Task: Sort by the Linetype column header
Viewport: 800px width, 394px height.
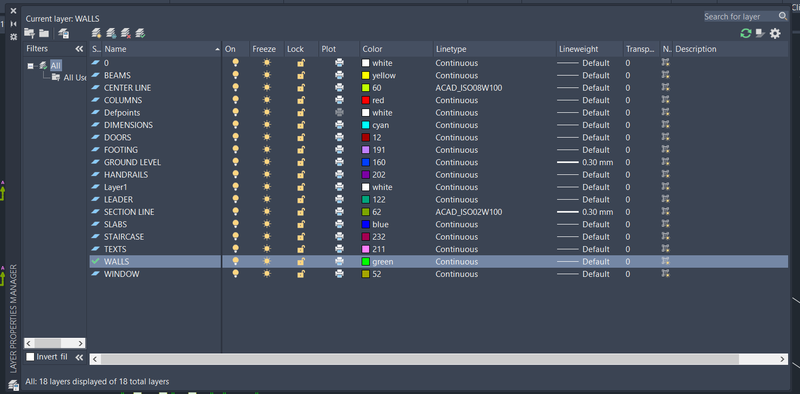Action: pos(494,49)
